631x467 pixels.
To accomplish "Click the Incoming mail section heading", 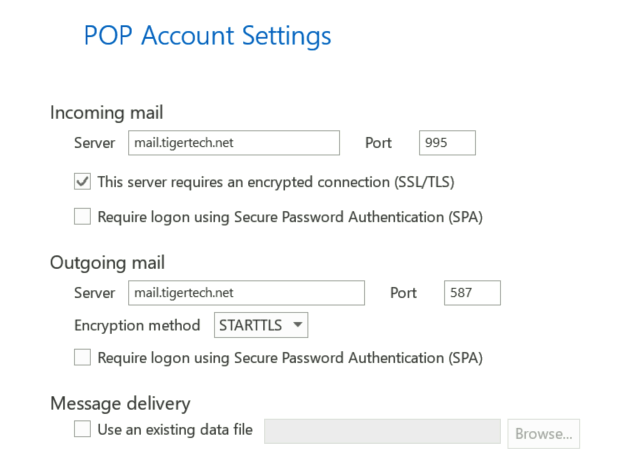I will [106, 113].
